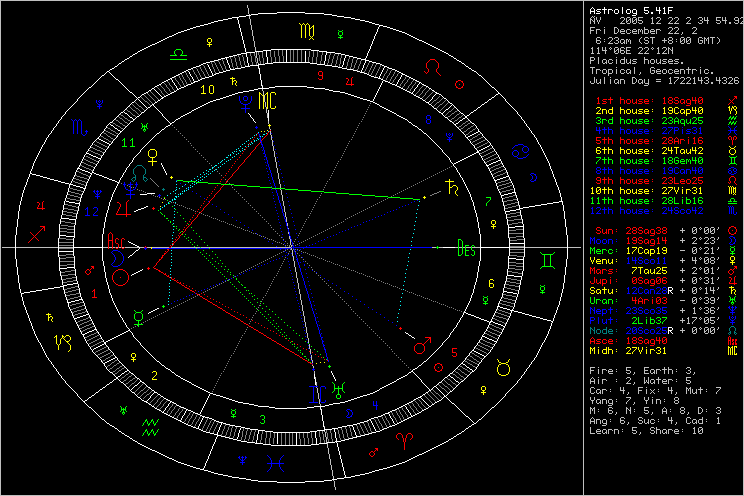Select the yellow Venus glyph in the chart wheel

tap(152, 156)
